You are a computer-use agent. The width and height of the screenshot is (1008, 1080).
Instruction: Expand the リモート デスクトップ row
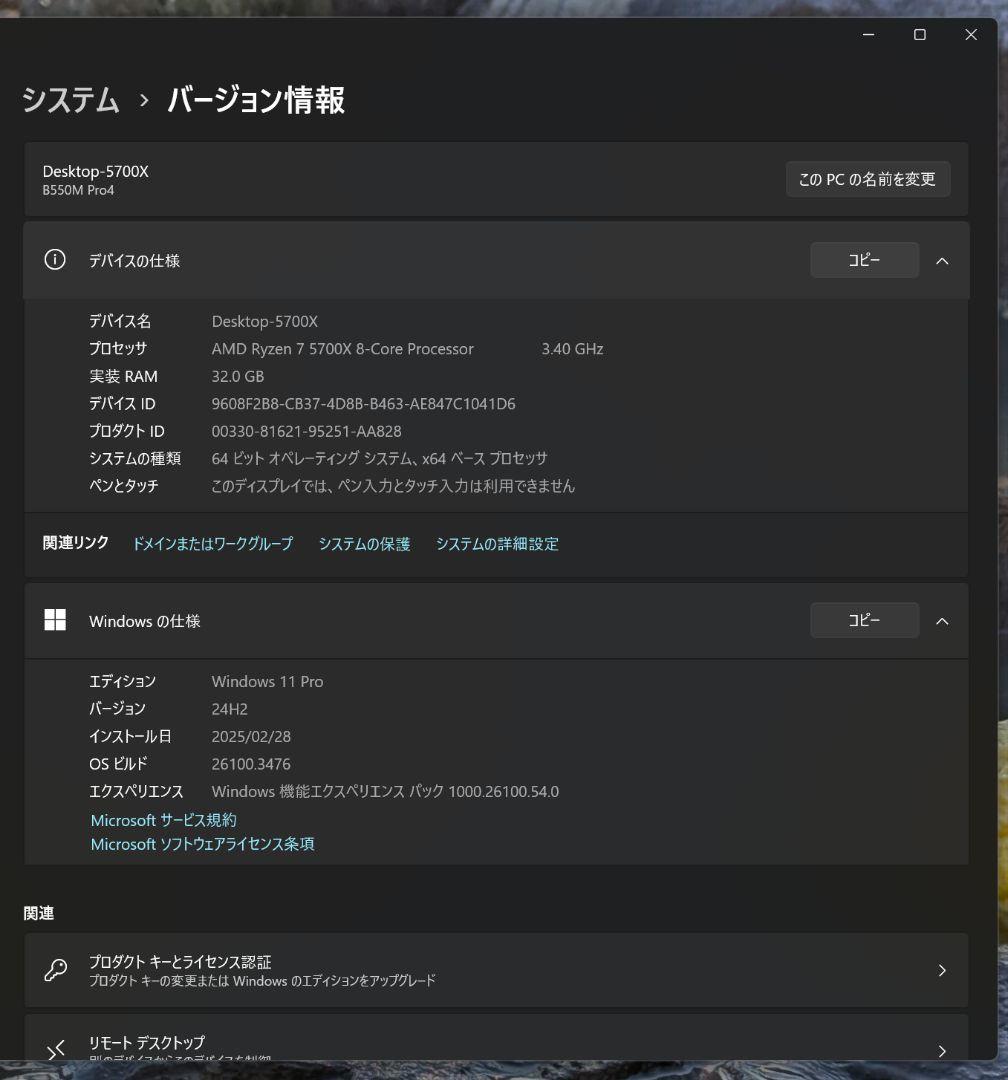(941, 1050)
